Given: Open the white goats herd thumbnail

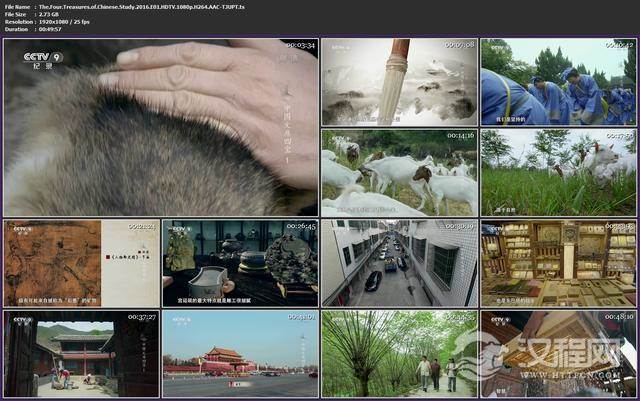Looking at the screenshot, I should (399, 172).
